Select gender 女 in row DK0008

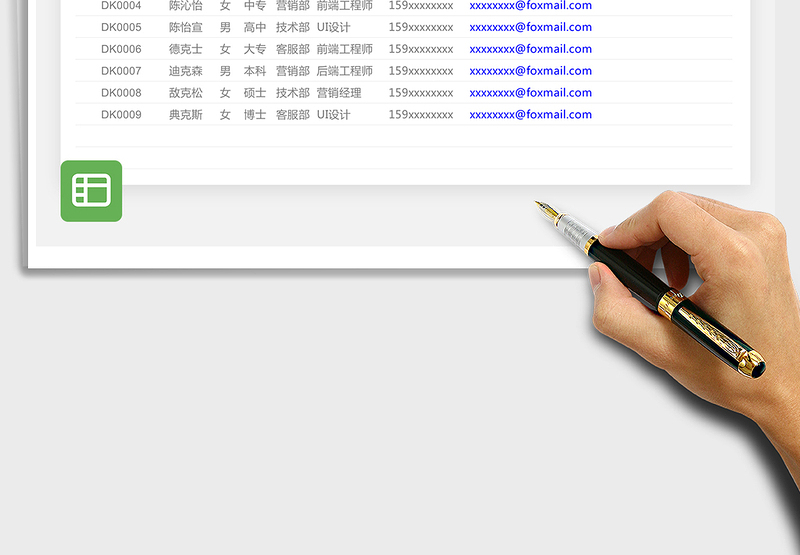(x=225, y=93)
